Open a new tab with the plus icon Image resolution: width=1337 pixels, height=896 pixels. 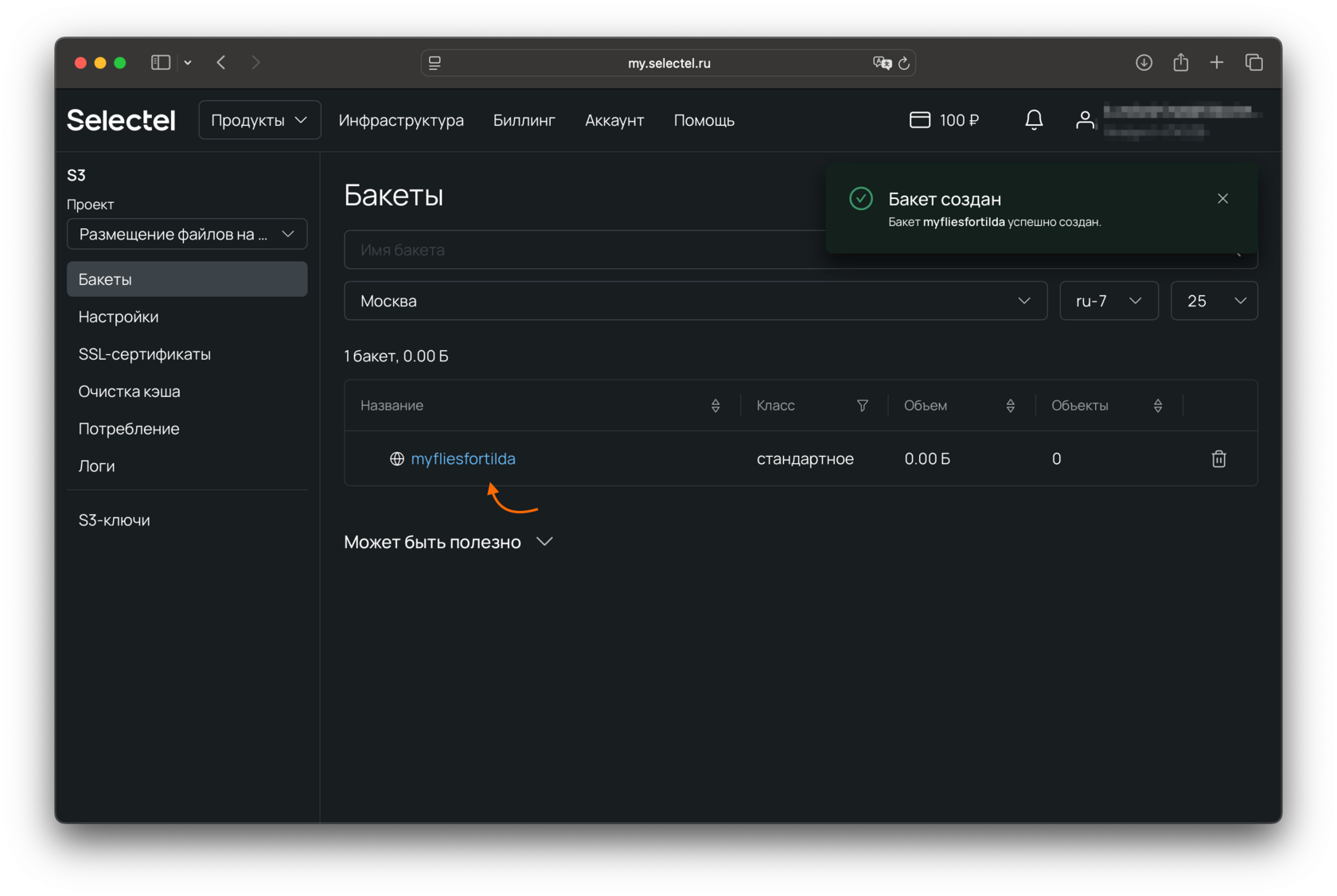[1217, 62]
